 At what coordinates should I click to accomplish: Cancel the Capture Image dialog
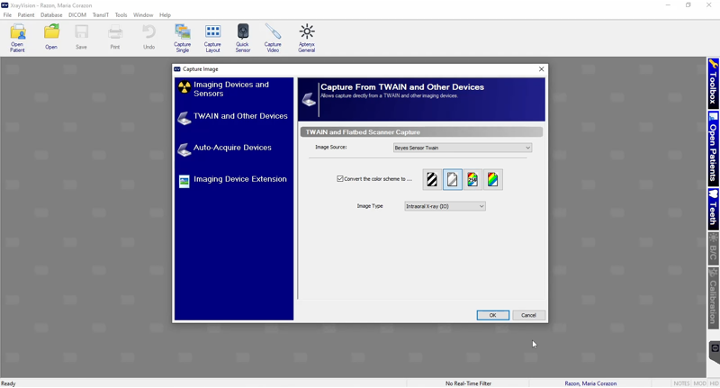pos(529,315)
